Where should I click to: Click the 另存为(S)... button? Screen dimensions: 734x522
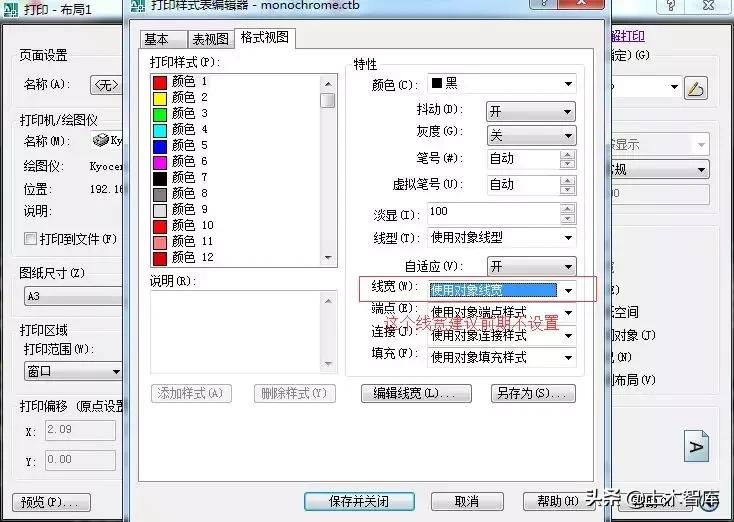tap(533, 393)
